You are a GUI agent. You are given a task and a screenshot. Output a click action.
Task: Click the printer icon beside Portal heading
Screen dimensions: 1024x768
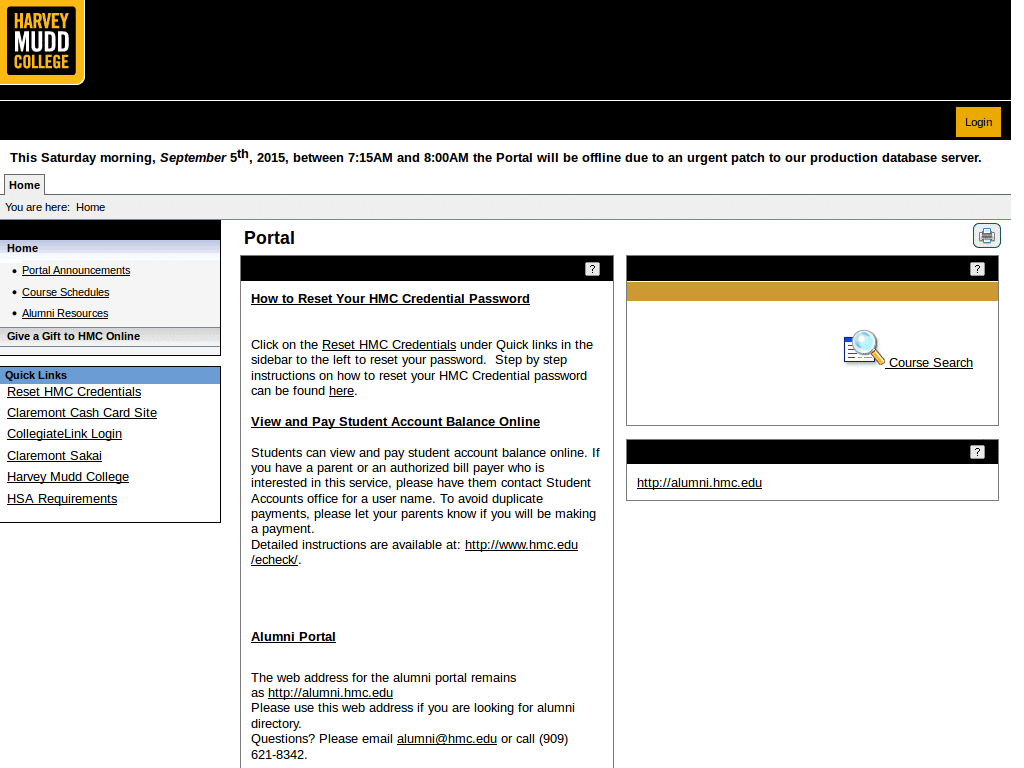click(986, 236)
